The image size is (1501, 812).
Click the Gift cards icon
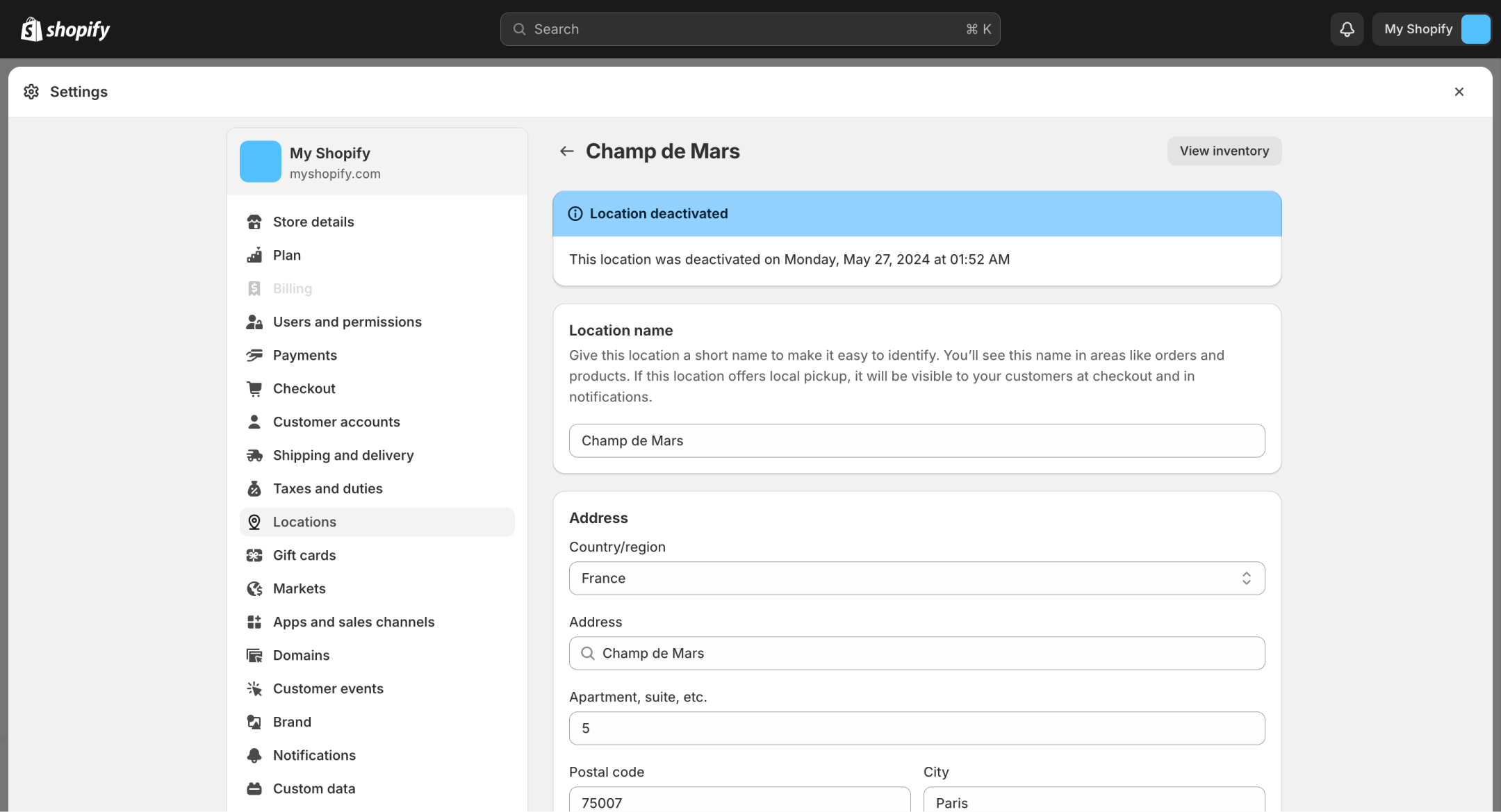(254, 556)
